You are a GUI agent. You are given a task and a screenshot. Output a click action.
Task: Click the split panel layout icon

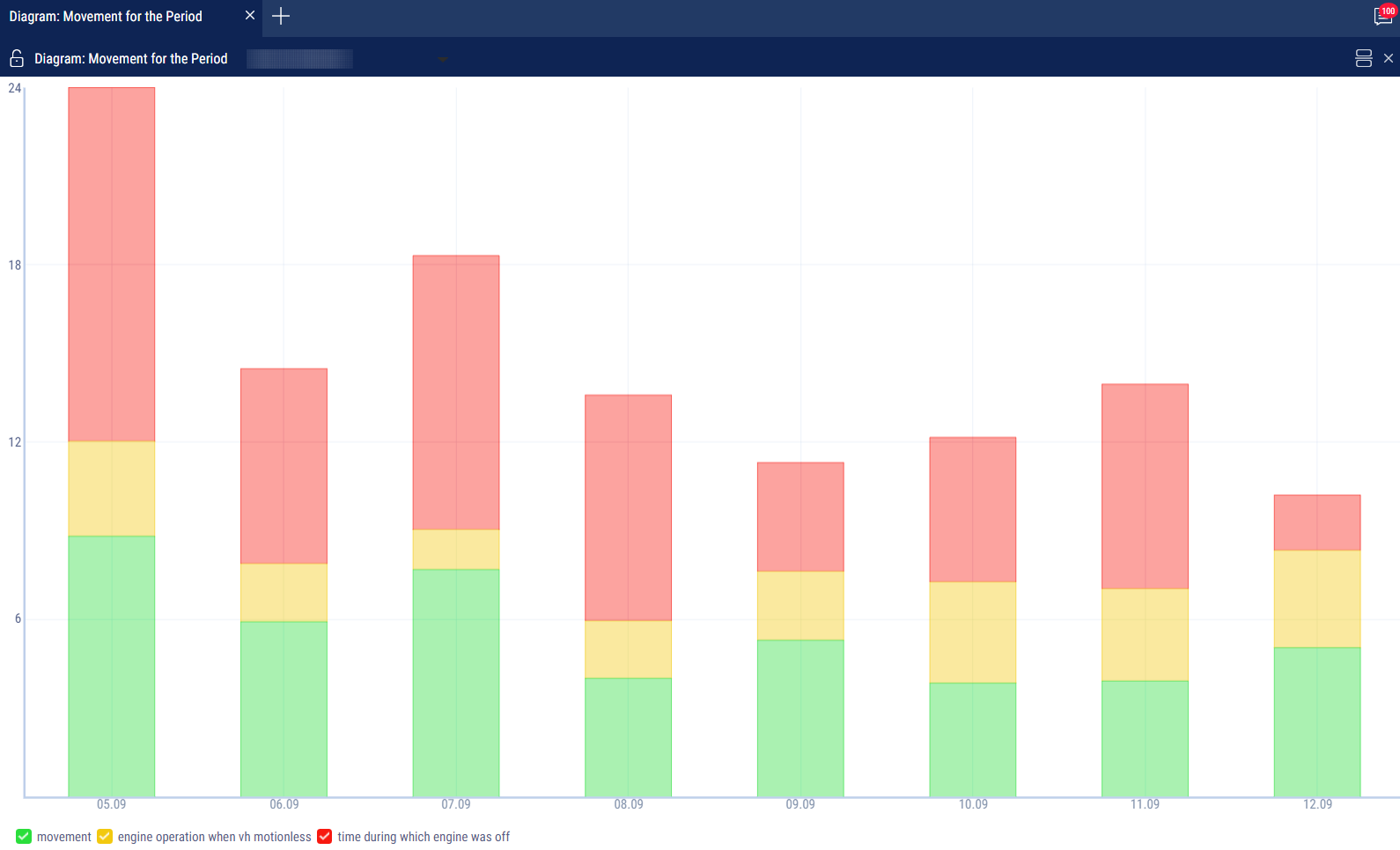(x=1363, y=58)
